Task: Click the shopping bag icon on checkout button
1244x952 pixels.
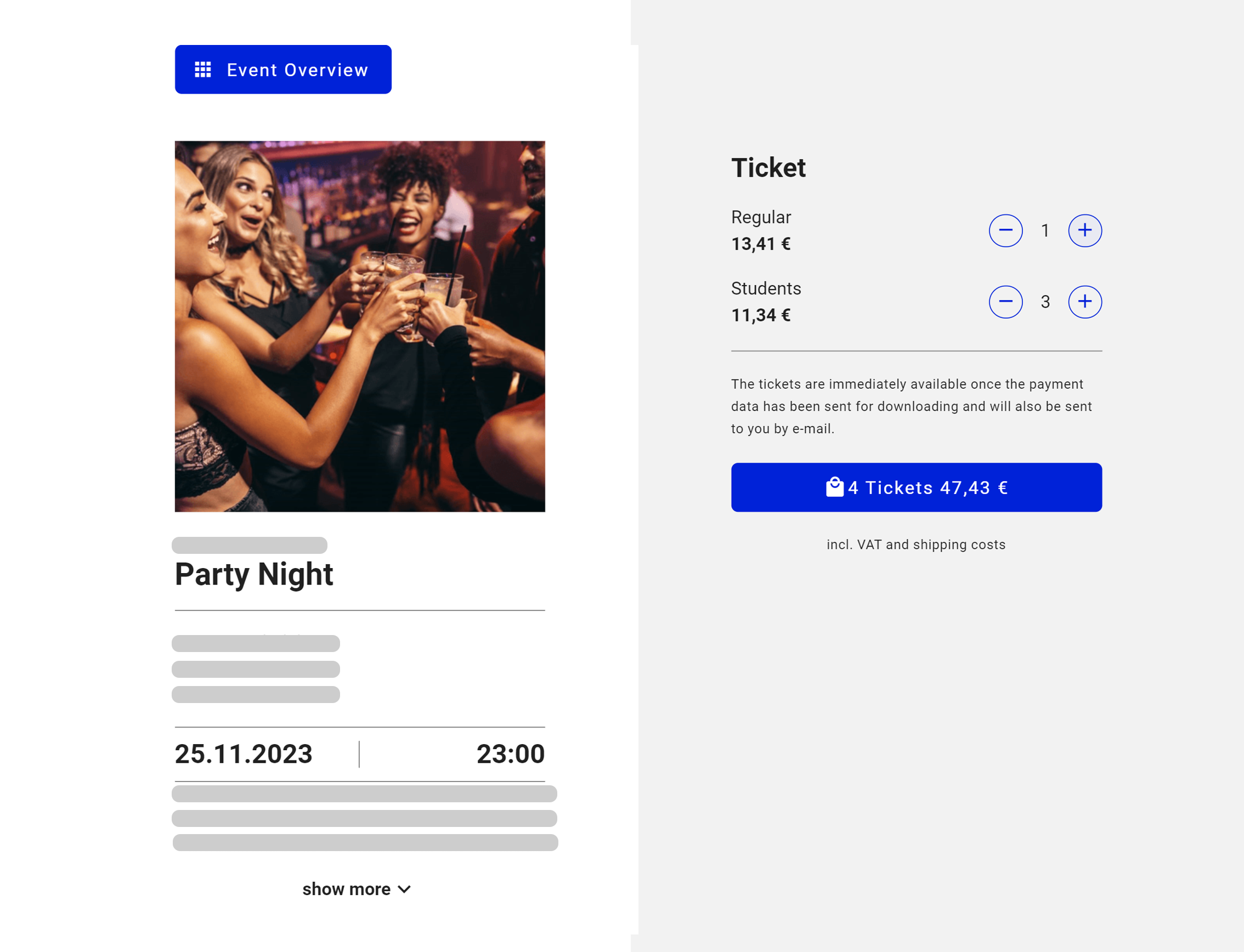Action: pyautogui.click(x=834, y=488)
